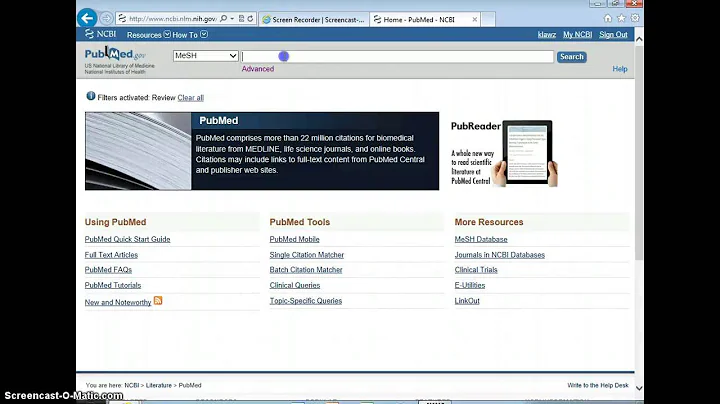Click the Sign Out link

(x=613, y=35)
